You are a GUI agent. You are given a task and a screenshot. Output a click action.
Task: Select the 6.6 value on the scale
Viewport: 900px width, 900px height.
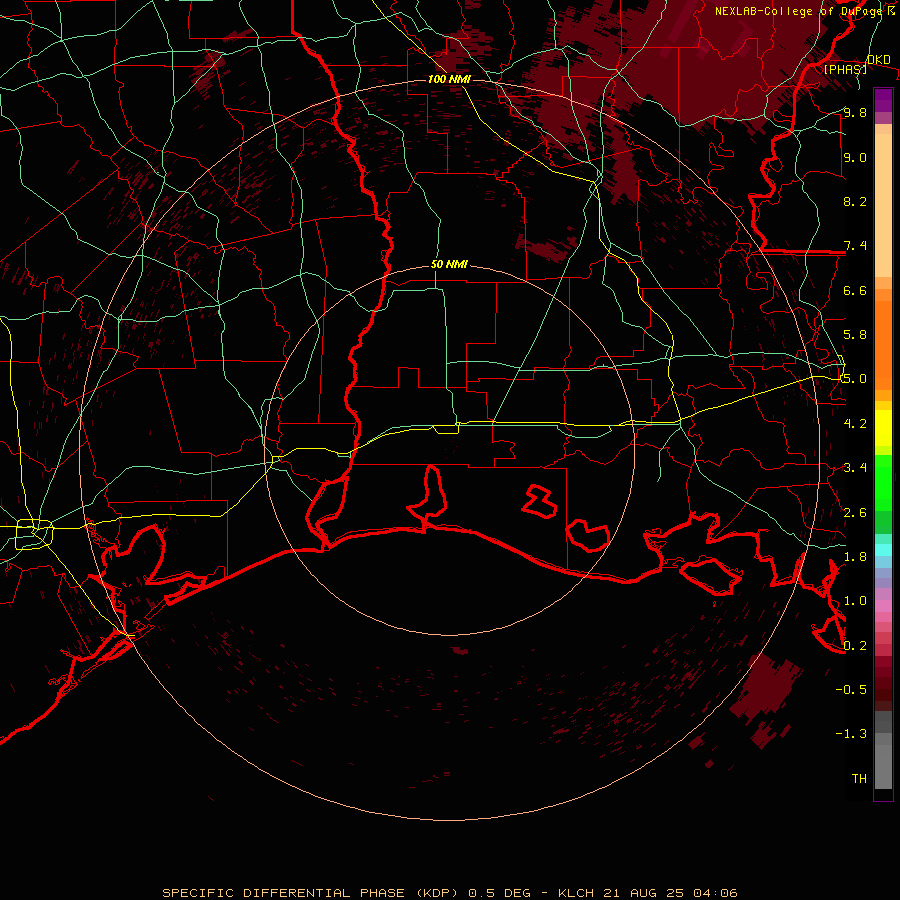(855, 290)
